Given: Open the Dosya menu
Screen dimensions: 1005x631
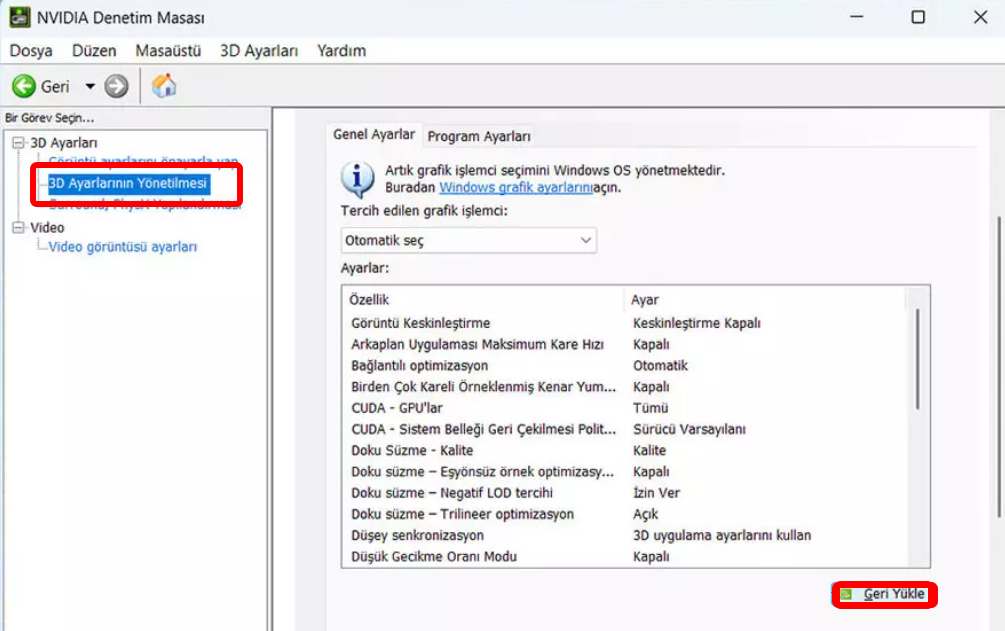Looking at the screenshot, I should coord(31,50).
